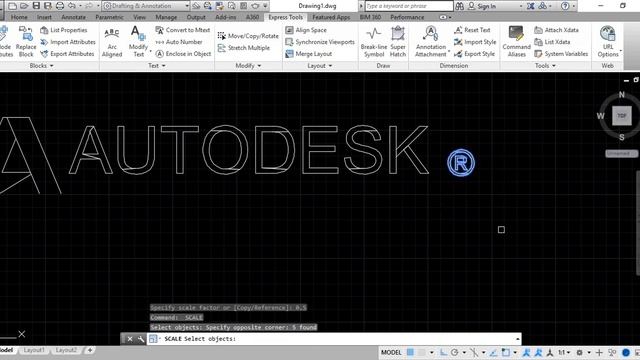Select the Arc Aligned text tool
Screen dimensions: 640x360
click(112, 41)
